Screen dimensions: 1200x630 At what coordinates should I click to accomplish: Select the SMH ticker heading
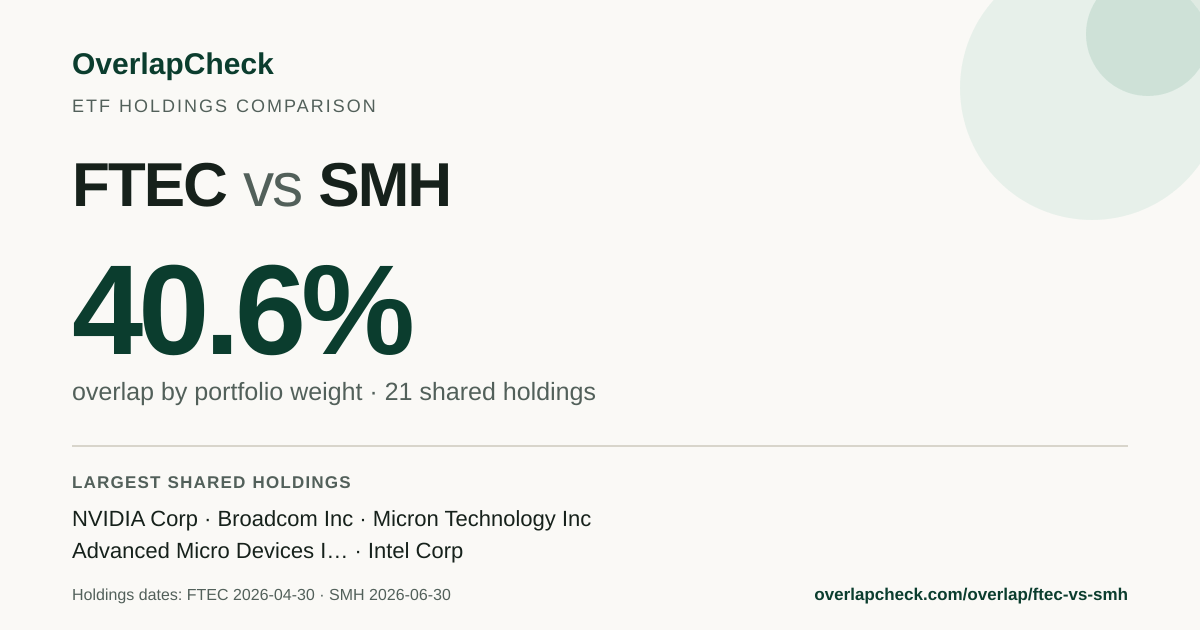pos(384,185)
